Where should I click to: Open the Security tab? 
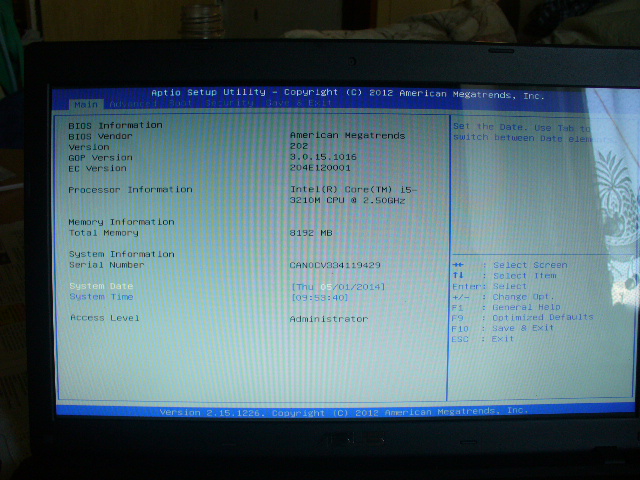pos(229,103)
